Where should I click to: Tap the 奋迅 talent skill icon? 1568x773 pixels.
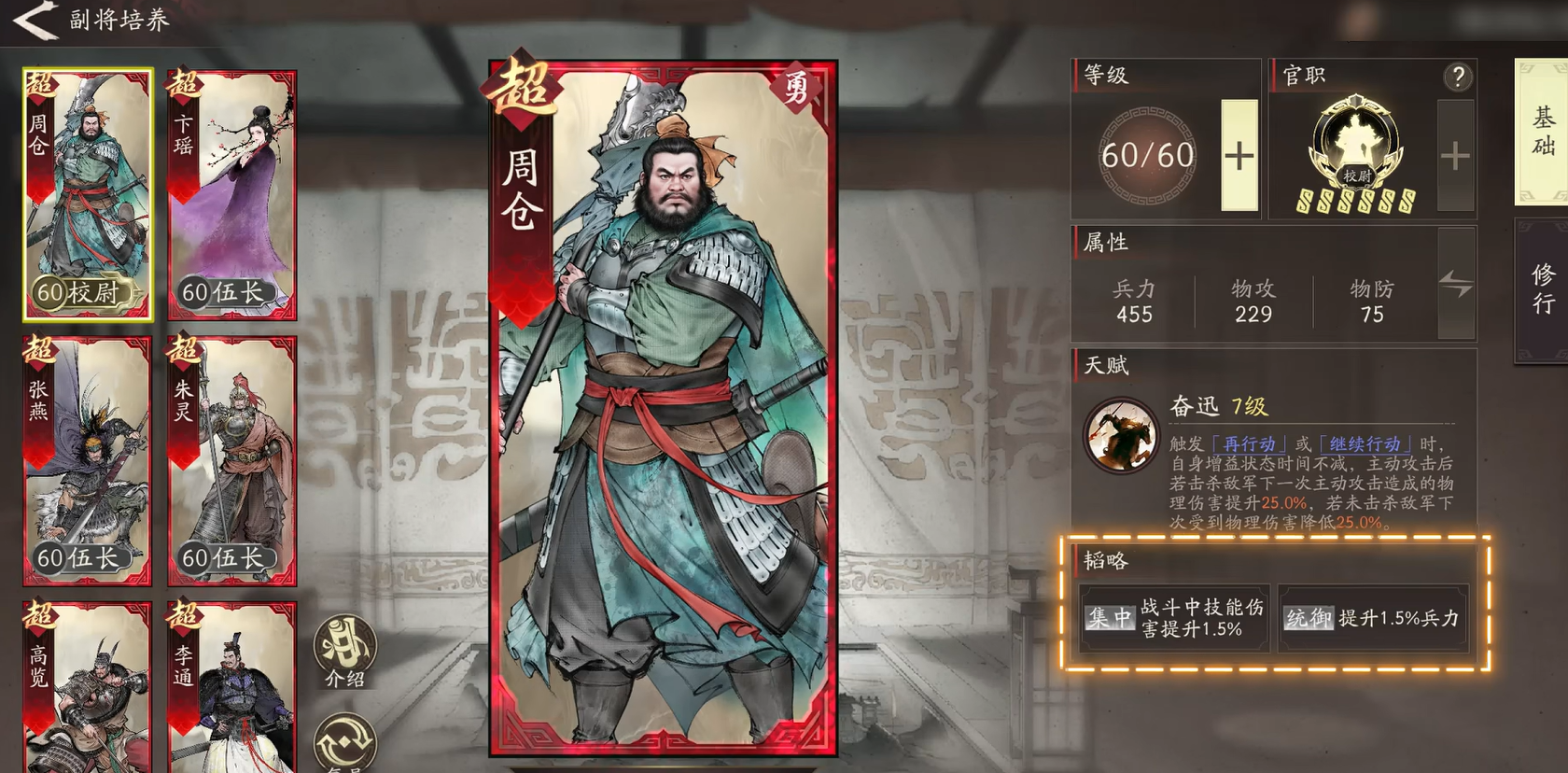tap(1120, 435)
